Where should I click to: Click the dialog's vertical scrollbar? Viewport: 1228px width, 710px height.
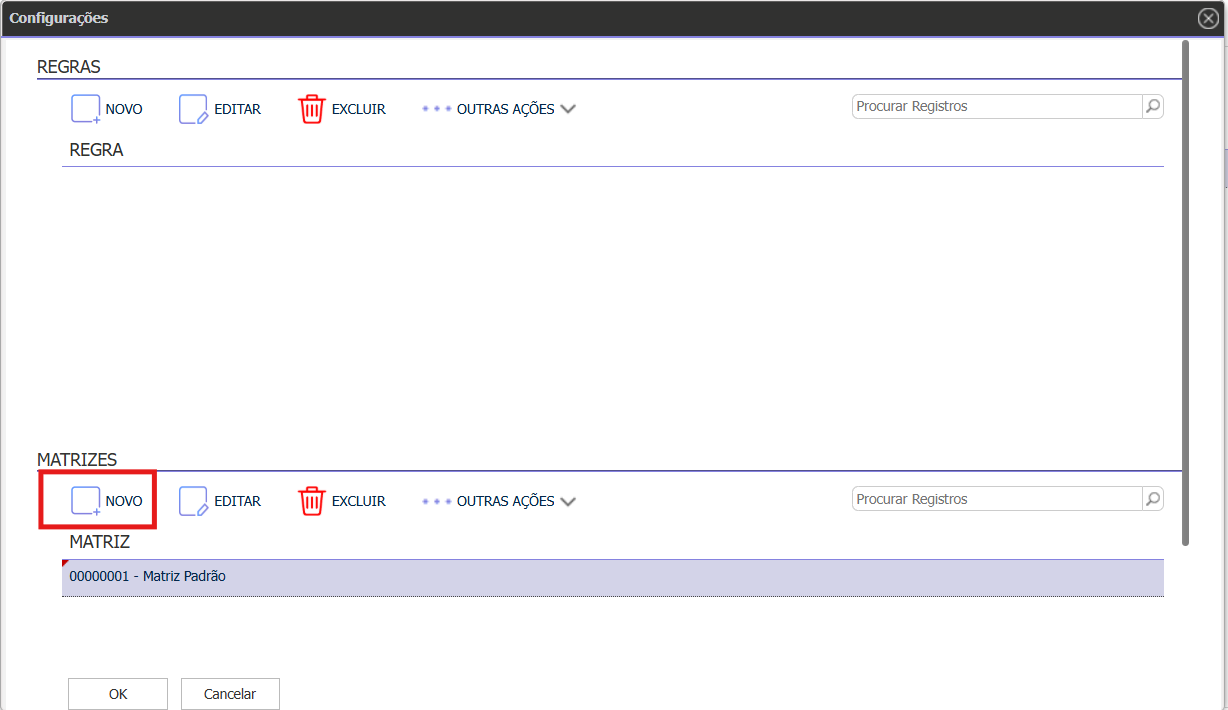point(1185,290)
